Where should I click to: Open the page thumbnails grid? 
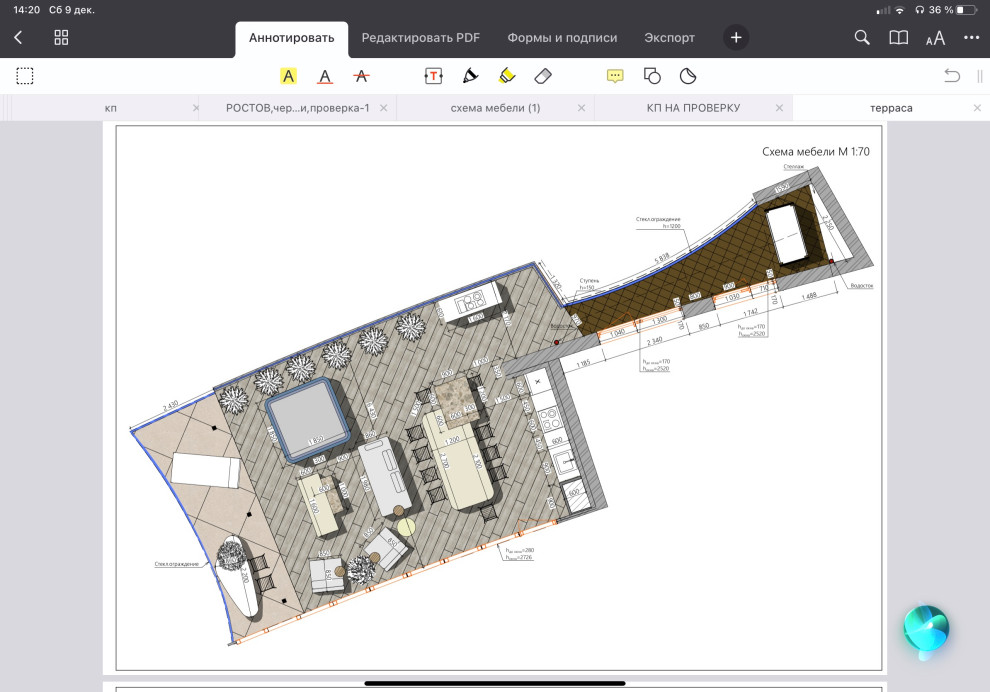click(x=61, y=38)
